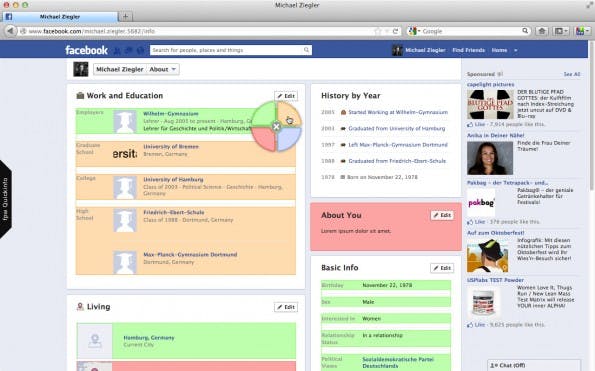
Task: Open account dropdown arrow next to Home
Action: 515,50
